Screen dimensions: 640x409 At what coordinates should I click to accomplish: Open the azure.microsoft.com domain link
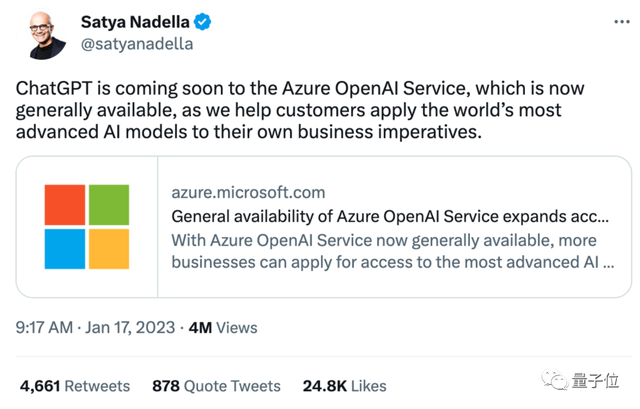[x=248, y=193]
